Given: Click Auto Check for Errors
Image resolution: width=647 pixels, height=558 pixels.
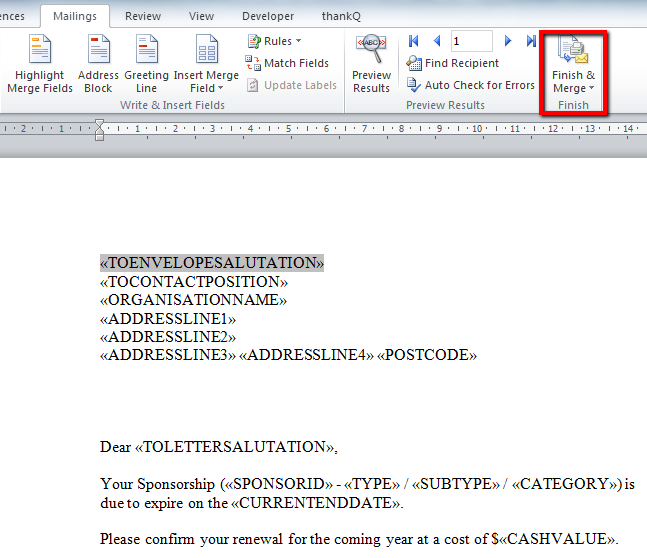Looking at the screenshot, I should (x=470, y=85).
